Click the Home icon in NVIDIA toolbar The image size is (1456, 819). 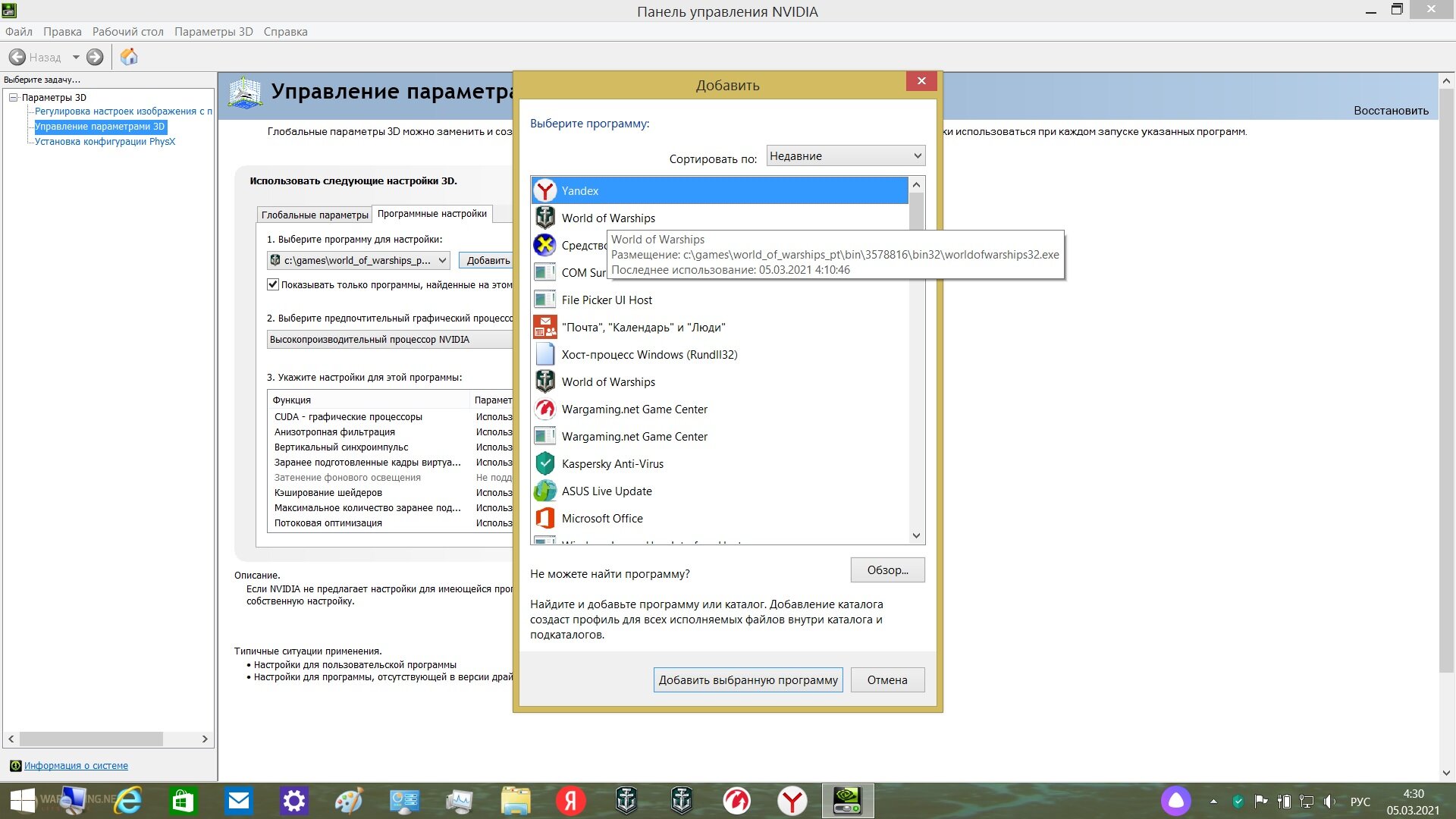[129, 57]
